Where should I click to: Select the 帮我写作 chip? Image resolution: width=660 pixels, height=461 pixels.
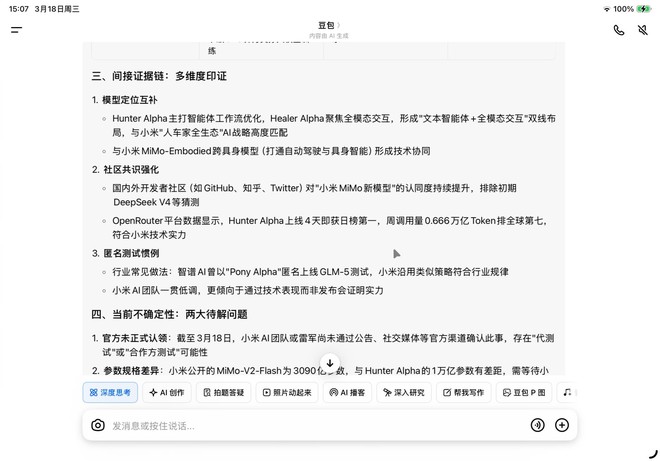point(463,392)
